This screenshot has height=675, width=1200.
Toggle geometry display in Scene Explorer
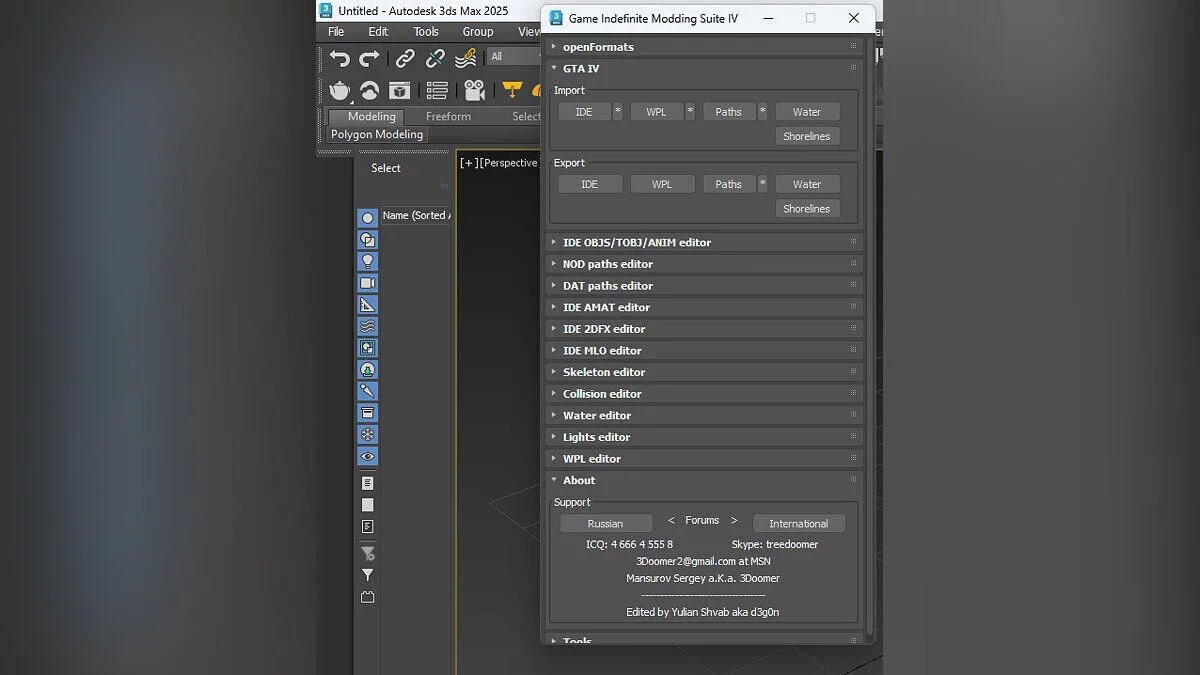click(368, 218)
